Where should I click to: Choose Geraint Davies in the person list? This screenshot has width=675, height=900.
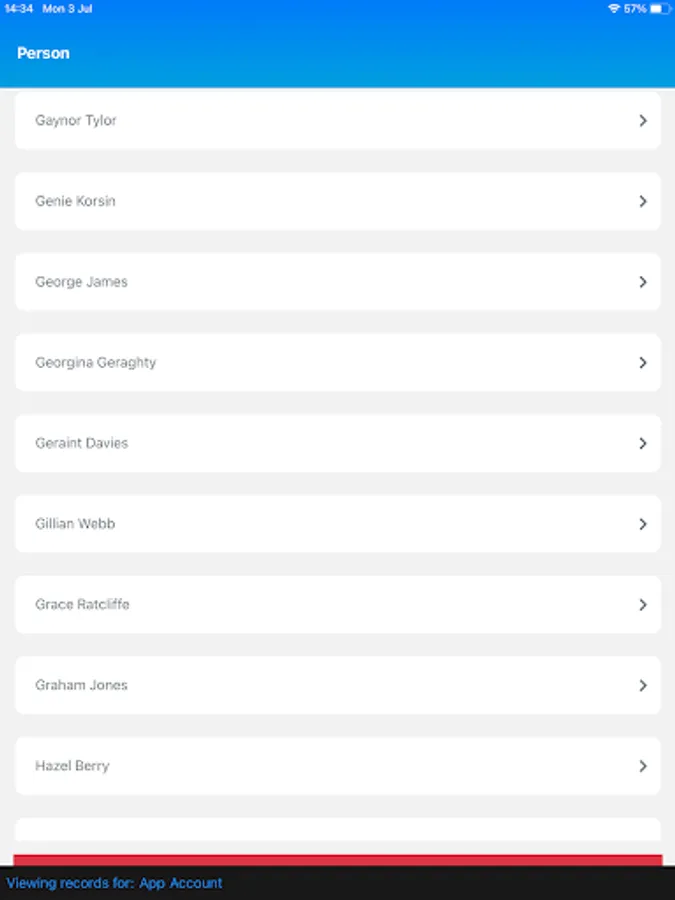pos(338,443)
